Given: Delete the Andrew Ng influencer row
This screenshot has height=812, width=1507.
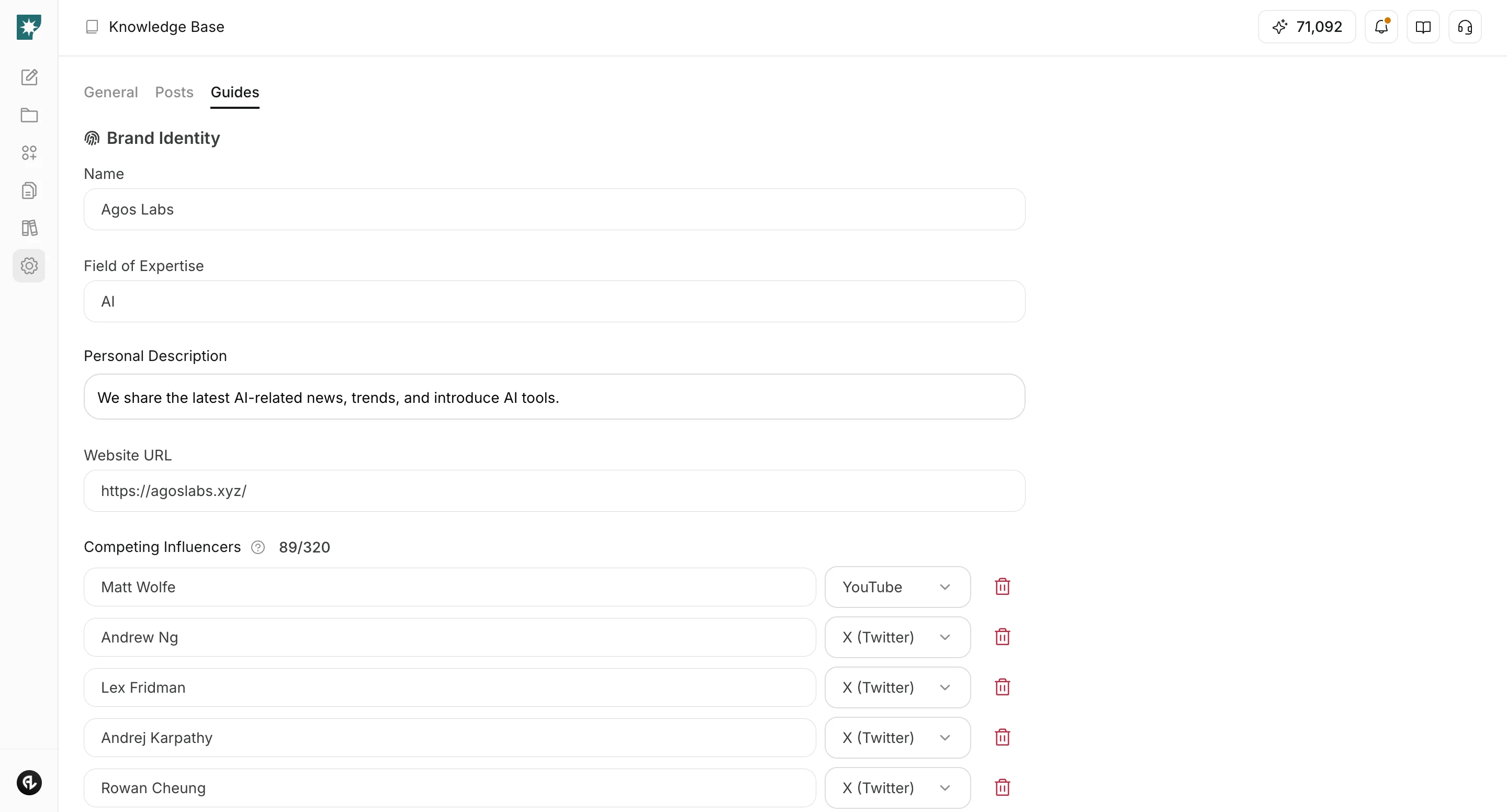Looking at the screenshot, I should point(1002,637).
